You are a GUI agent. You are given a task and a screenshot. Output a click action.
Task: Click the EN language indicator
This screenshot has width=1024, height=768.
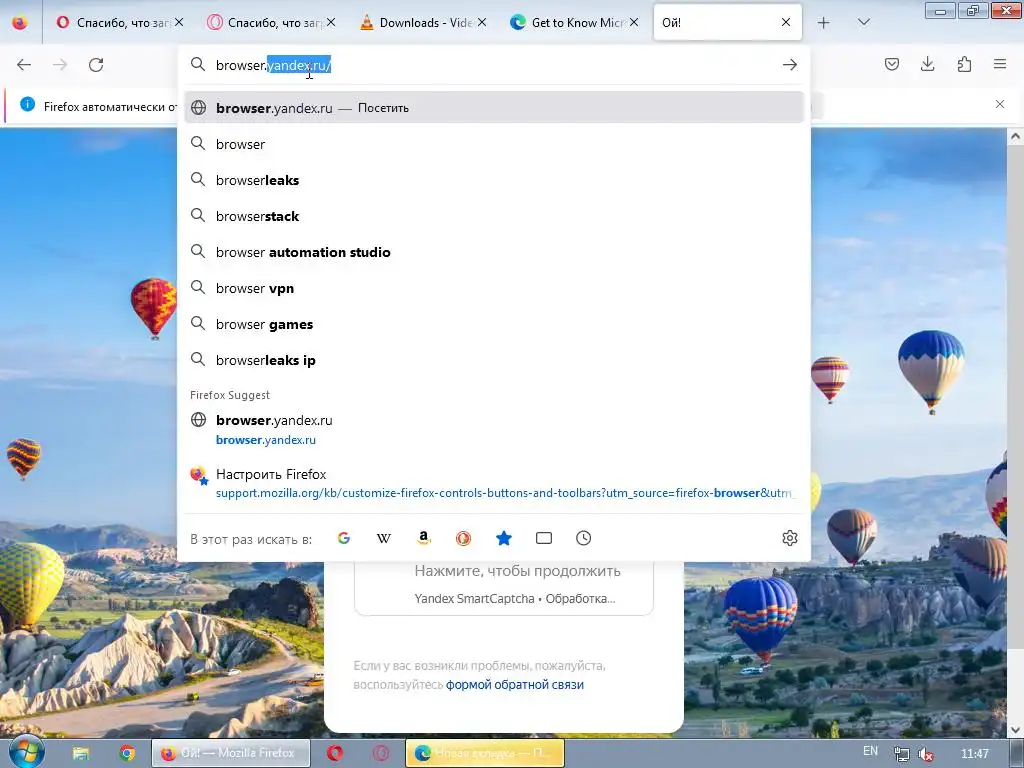(871, 752)
